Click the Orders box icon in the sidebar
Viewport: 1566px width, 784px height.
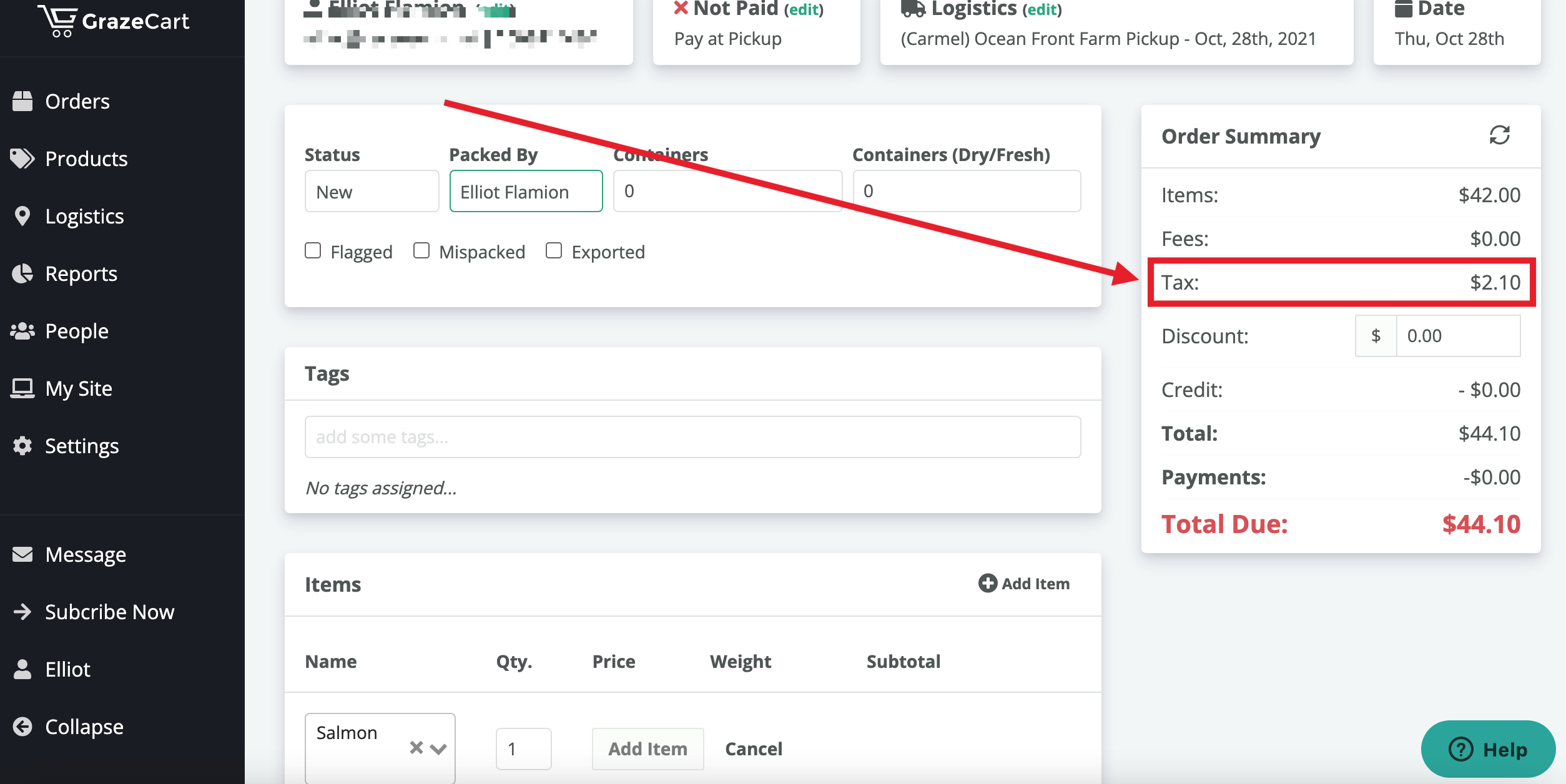[x=22, y=101]
